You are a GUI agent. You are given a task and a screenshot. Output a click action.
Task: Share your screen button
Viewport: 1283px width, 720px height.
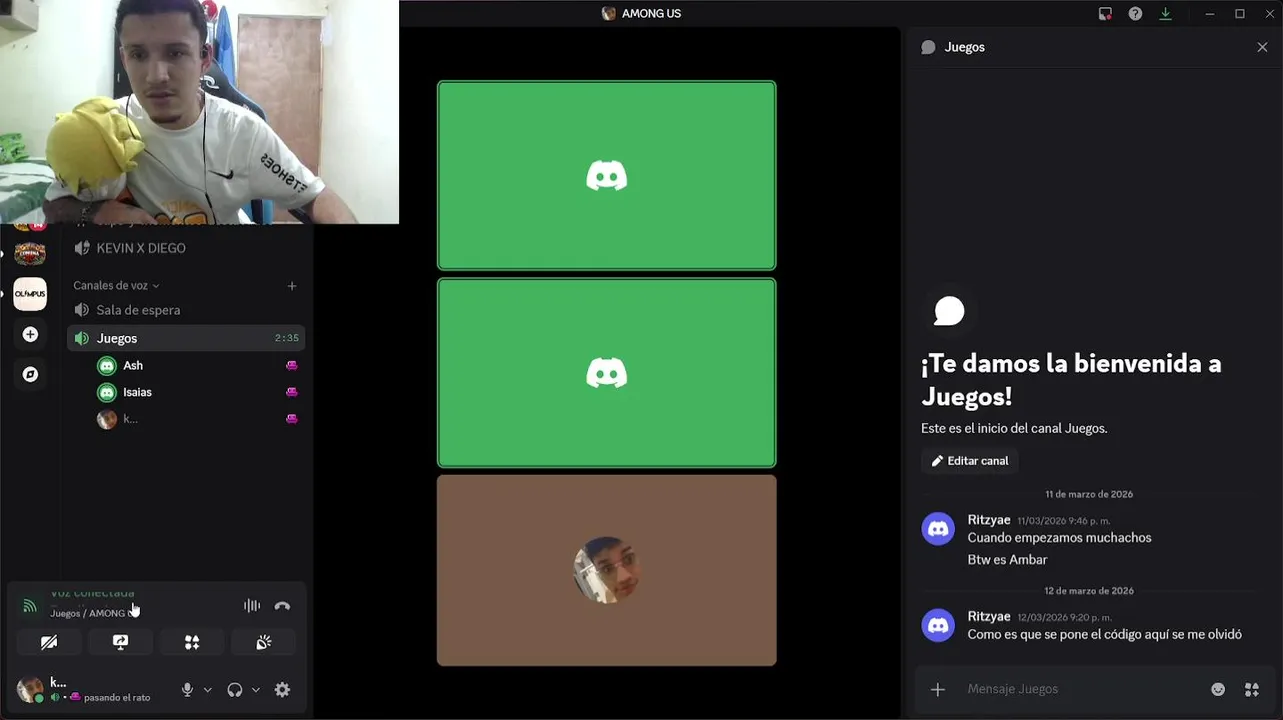121,642
